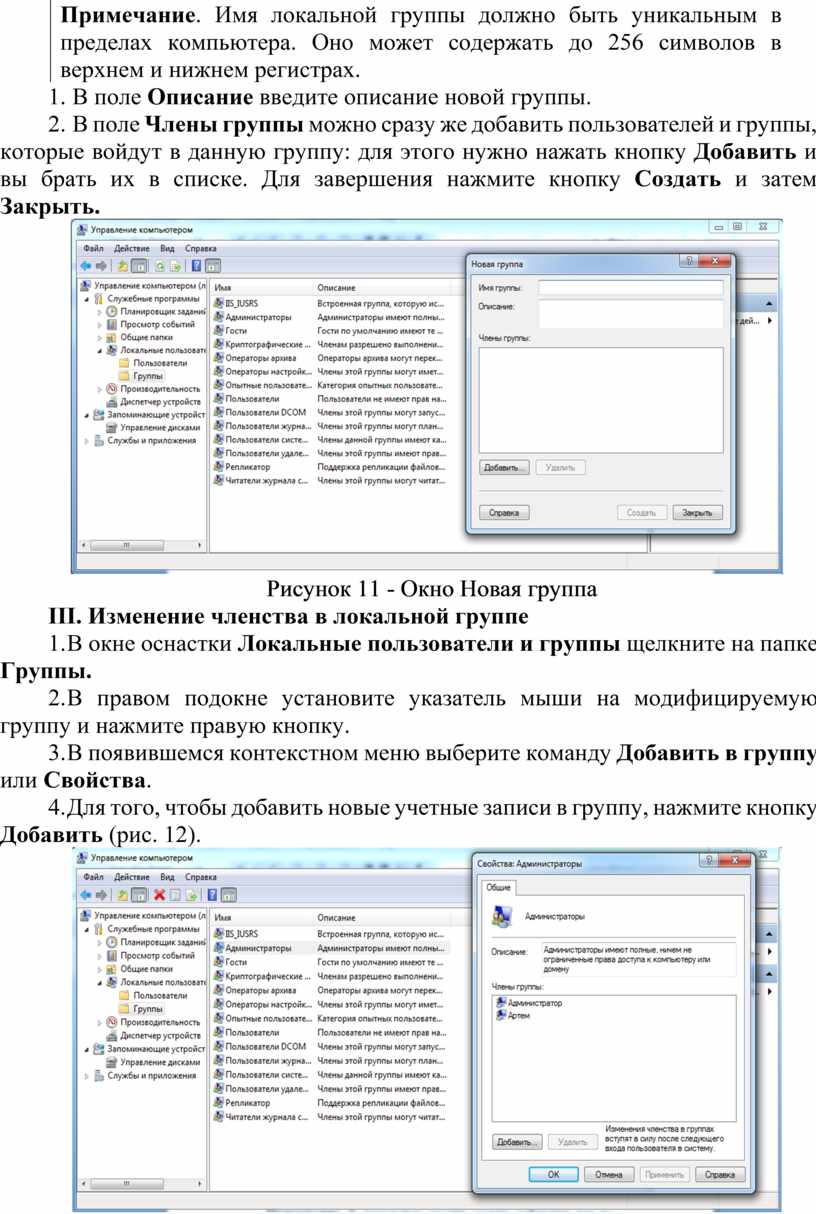Screen dimensions: 816x1214
Task: Click Отмена in Свойства: Администраторы dialog
Action: click(609, 1175)
